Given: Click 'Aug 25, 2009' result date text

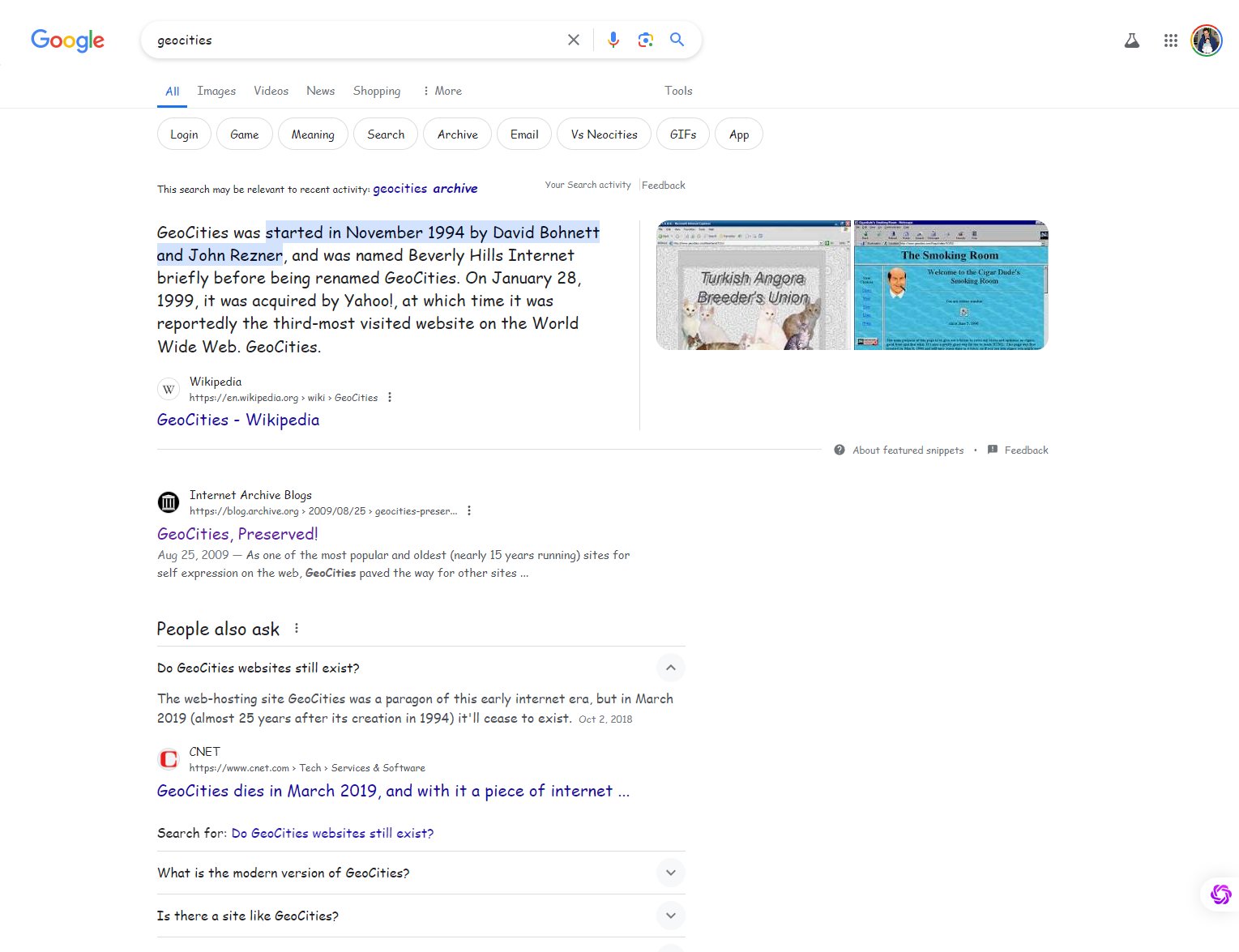Looking at the screenshot, I should pyautogui.click(x=193, y=555).
